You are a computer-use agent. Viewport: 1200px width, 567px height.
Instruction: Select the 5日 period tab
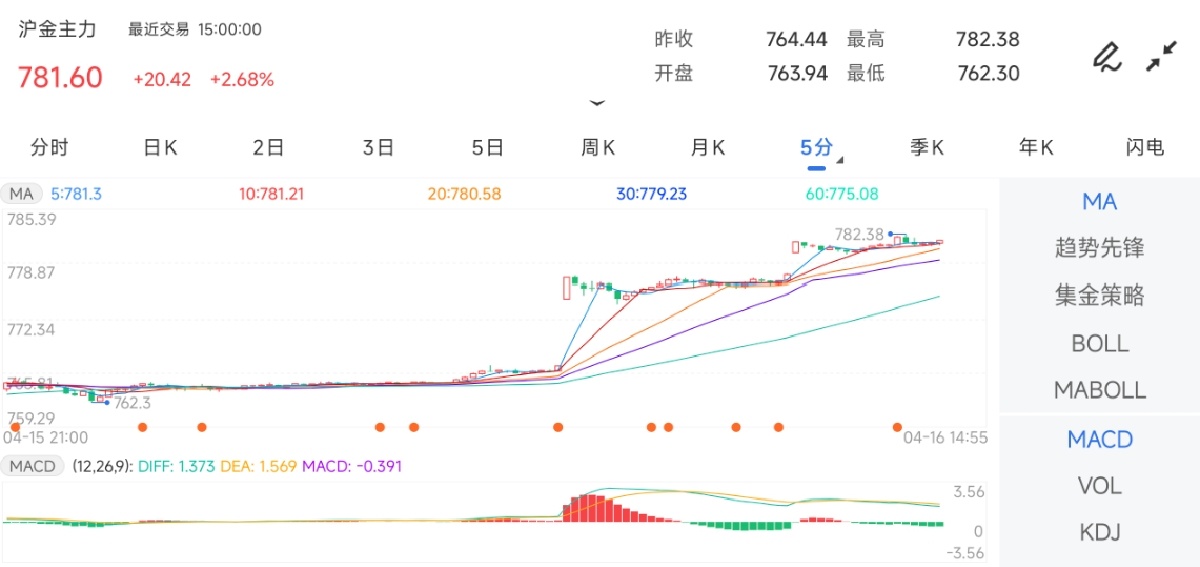click(488, 148)
